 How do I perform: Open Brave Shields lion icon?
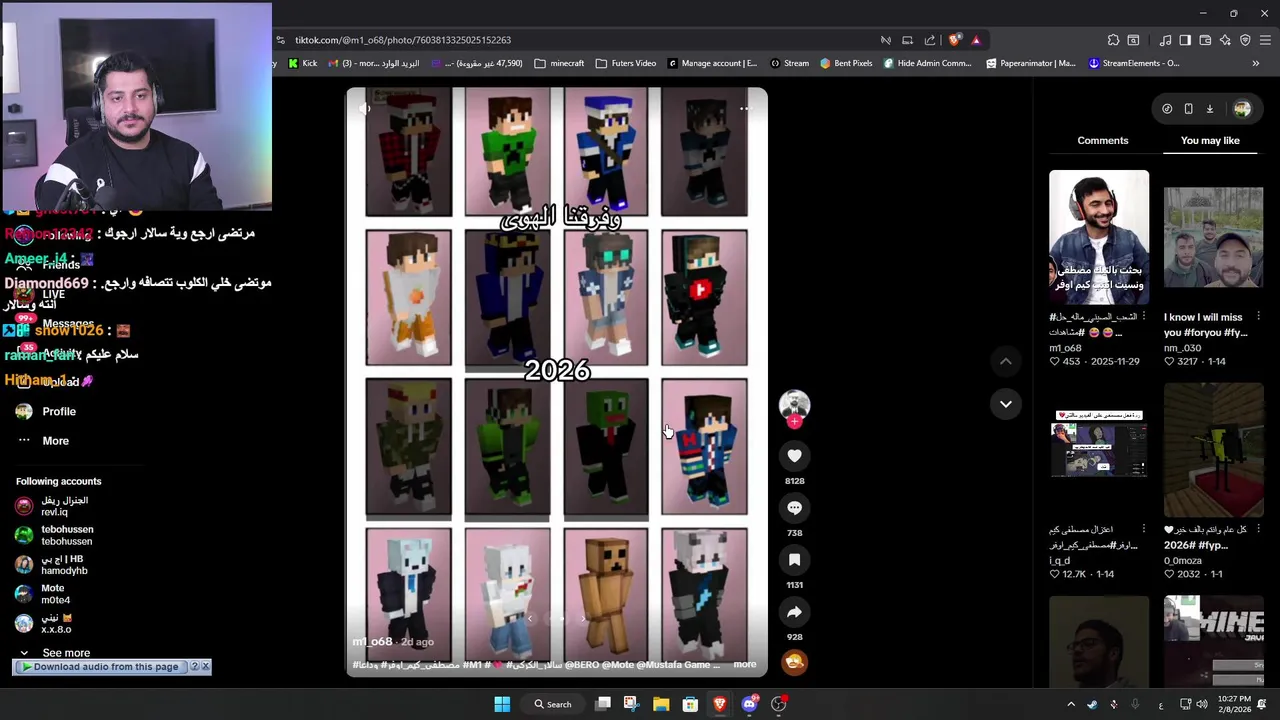pos(955,40)
